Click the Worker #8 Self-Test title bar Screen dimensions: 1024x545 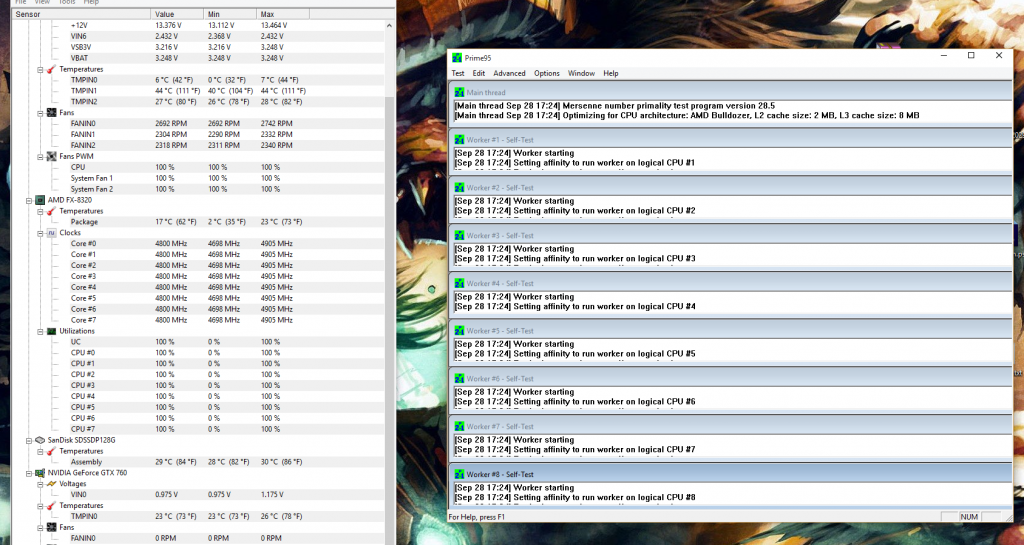tap(730, 475)
